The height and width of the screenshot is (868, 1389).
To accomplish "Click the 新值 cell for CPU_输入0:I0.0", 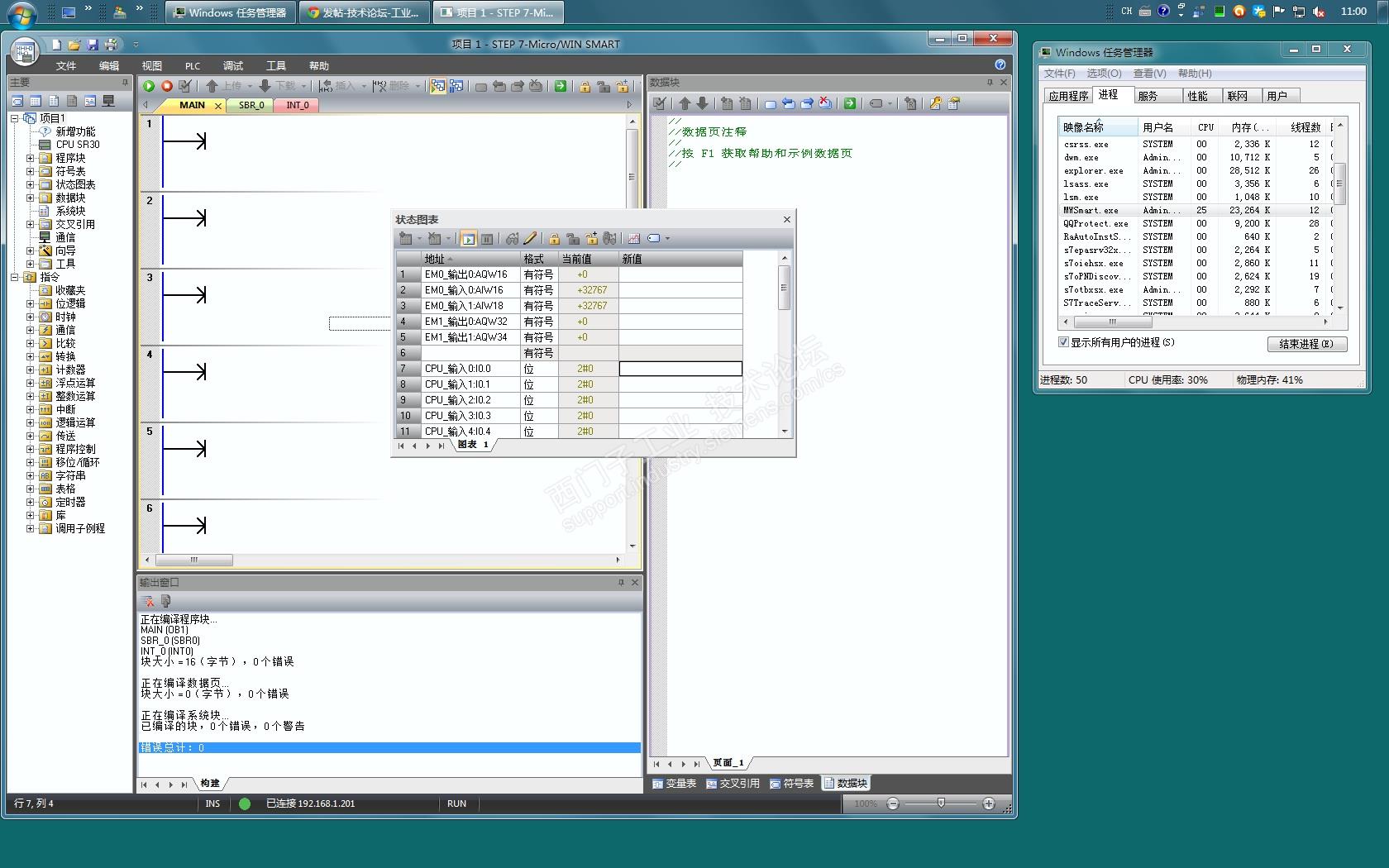I will point(680,369).
